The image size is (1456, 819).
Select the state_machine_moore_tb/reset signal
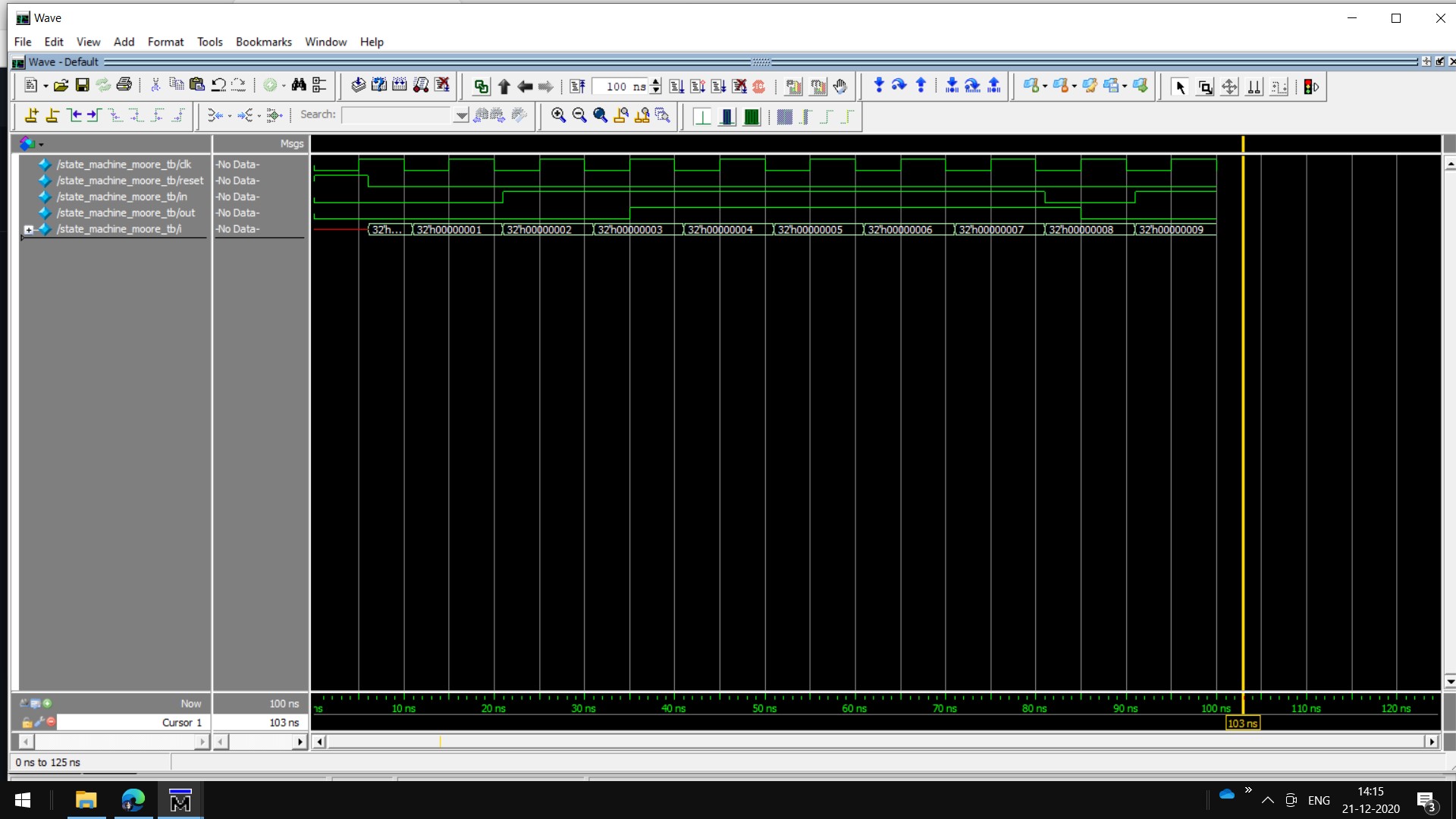[x=130, y=180]
